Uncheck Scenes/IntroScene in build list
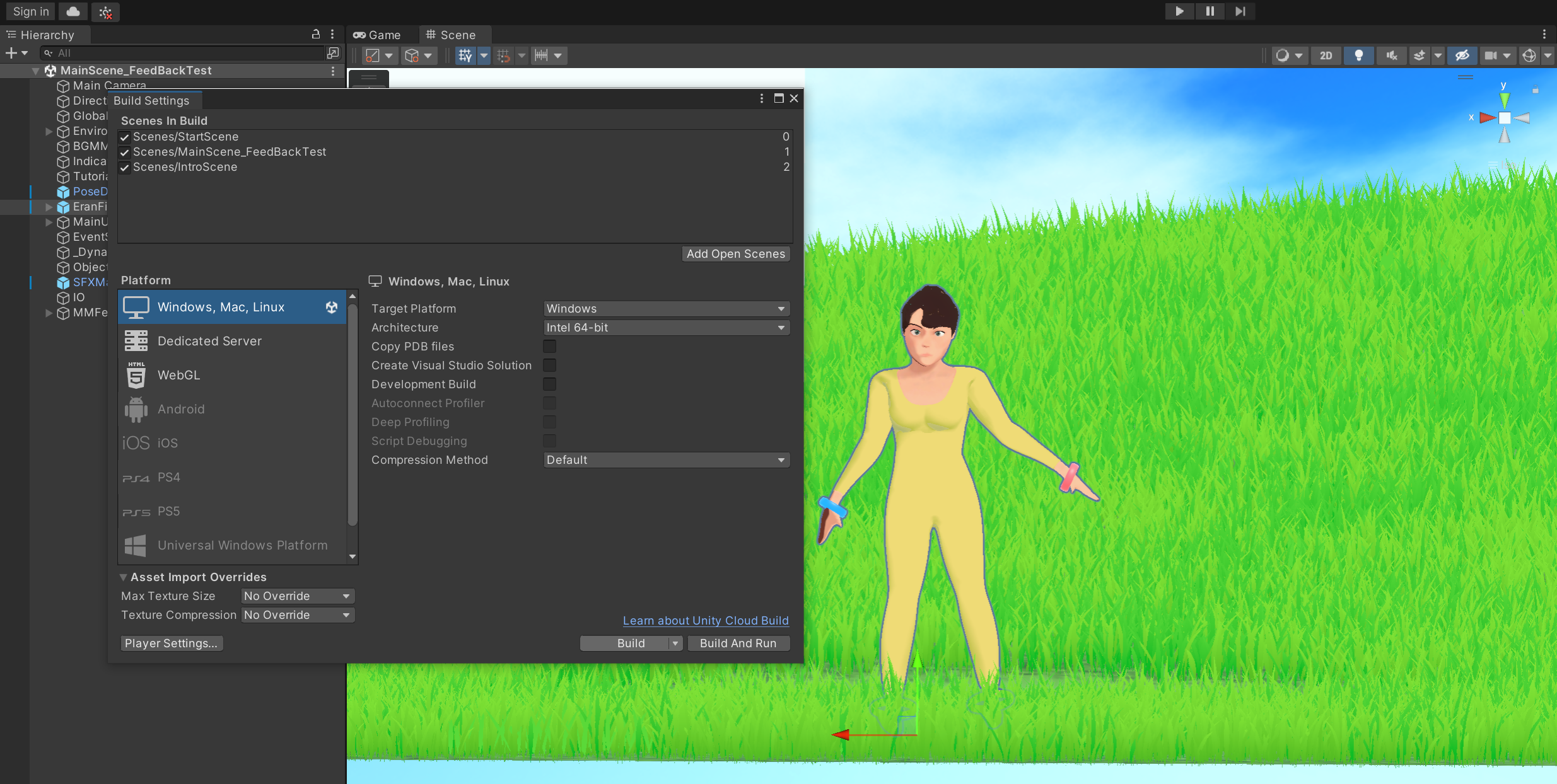Screen dimensions: 1557x784 pos(125,168)
